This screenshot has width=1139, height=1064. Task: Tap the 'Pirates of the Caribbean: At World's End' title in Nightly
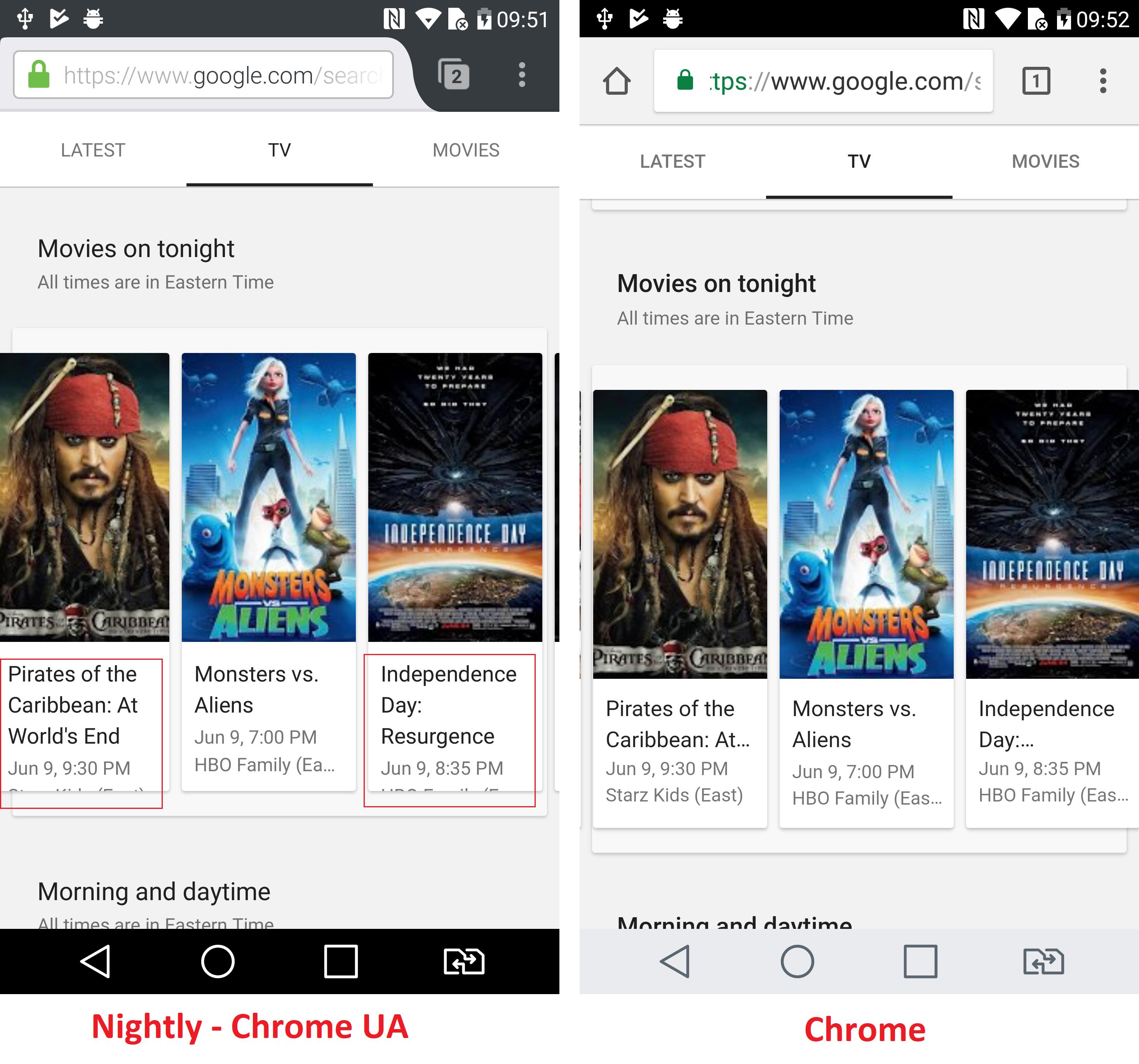point(73,705)
